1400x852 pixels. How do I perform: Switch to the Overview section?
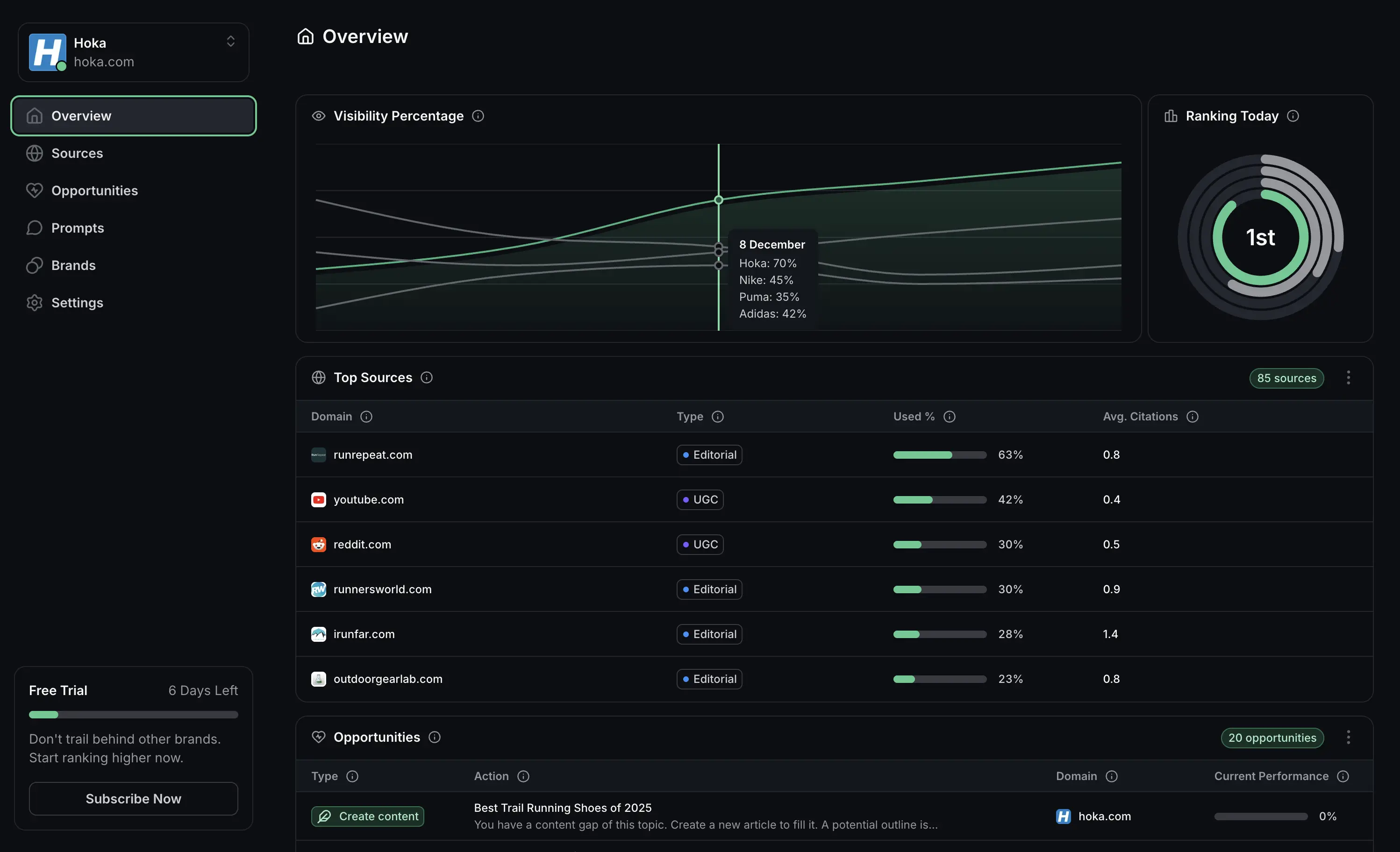click(81, 115)
